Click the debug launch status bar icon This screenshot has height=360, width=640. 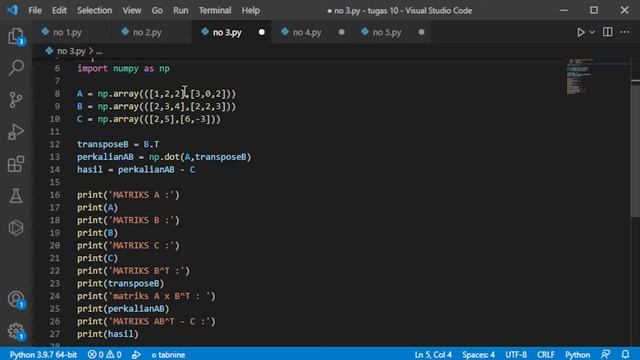136,355
